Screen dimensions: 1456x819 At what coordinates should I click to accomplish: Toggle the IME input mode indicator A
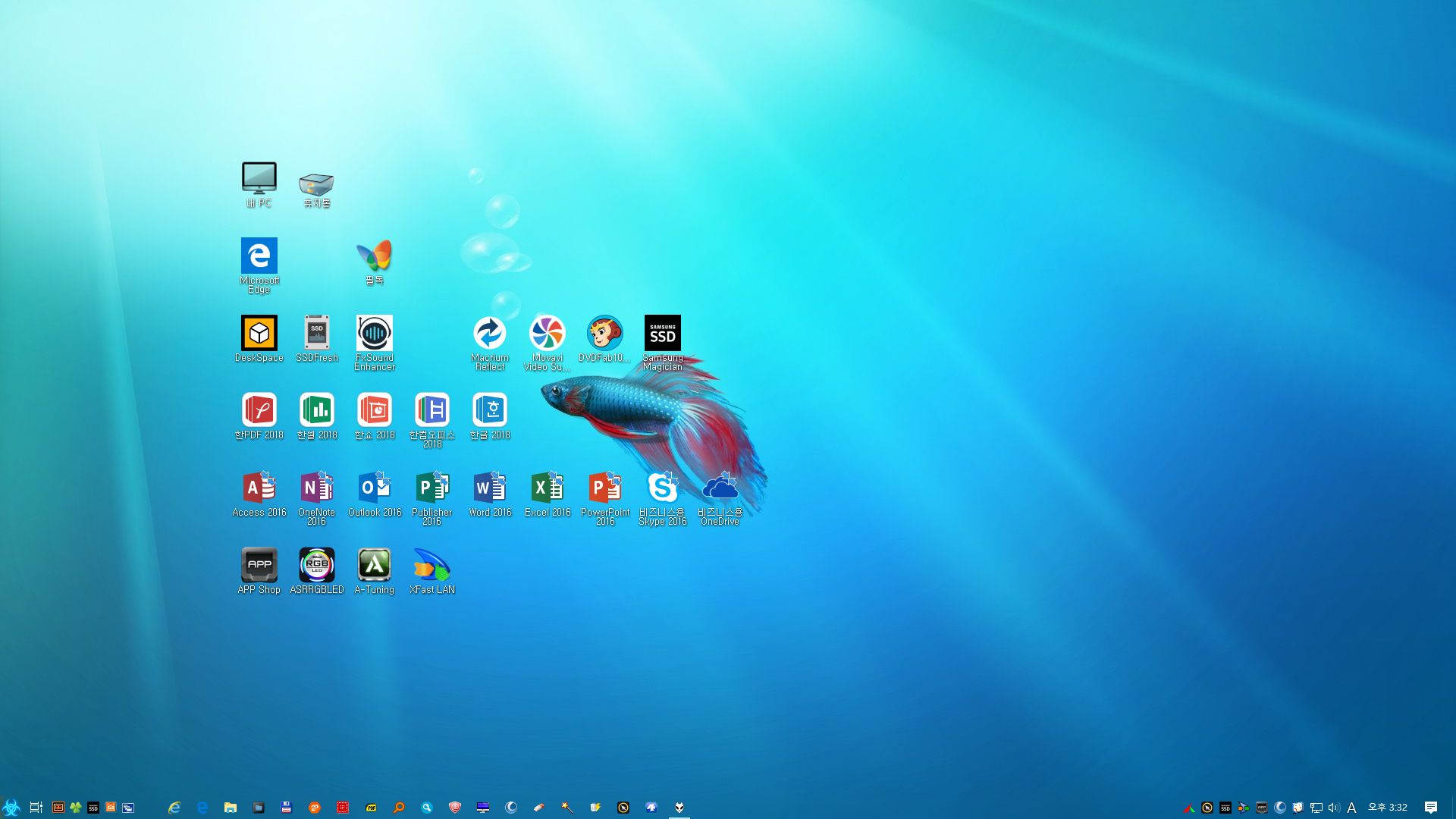click(1351, 807)
